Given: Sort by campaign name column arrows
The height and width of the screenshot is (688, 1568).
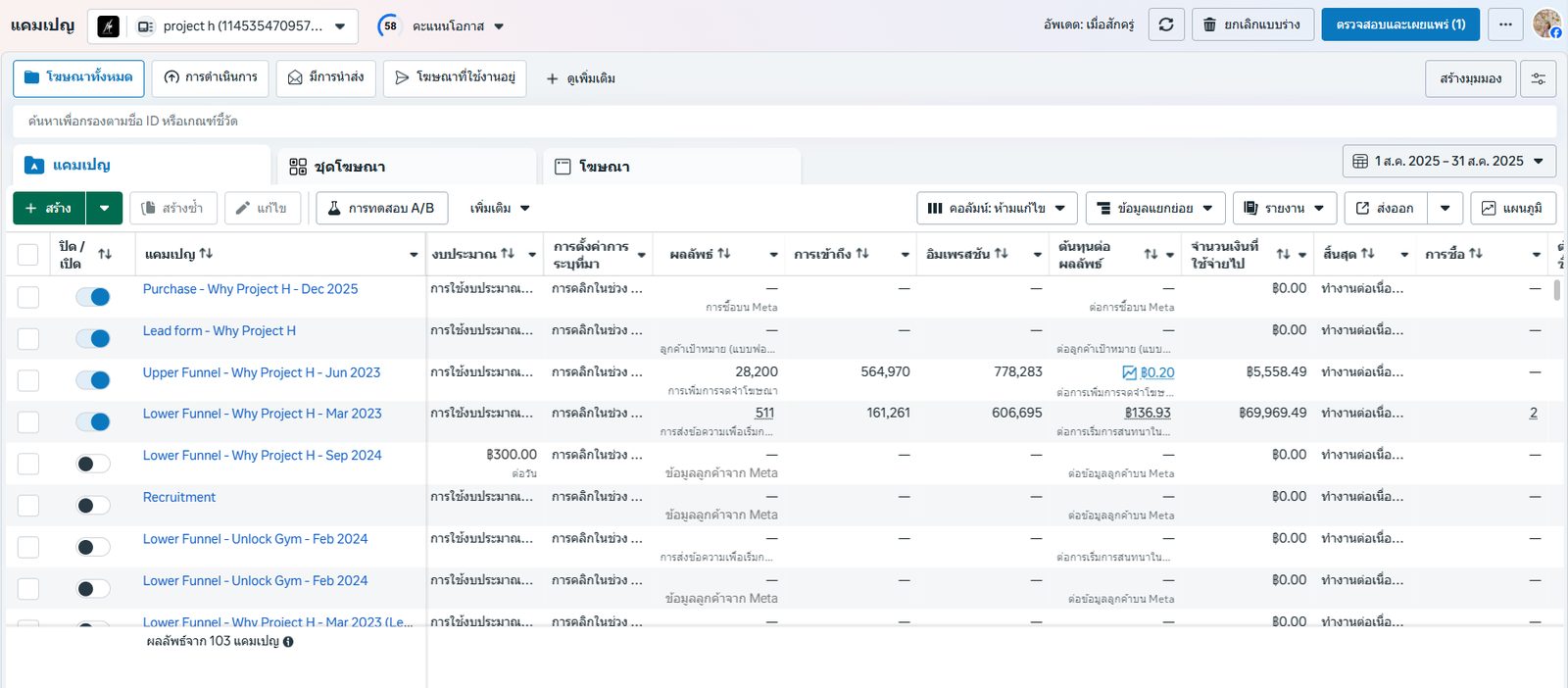Looking at the screenshot, I should (x=206, y=253).
